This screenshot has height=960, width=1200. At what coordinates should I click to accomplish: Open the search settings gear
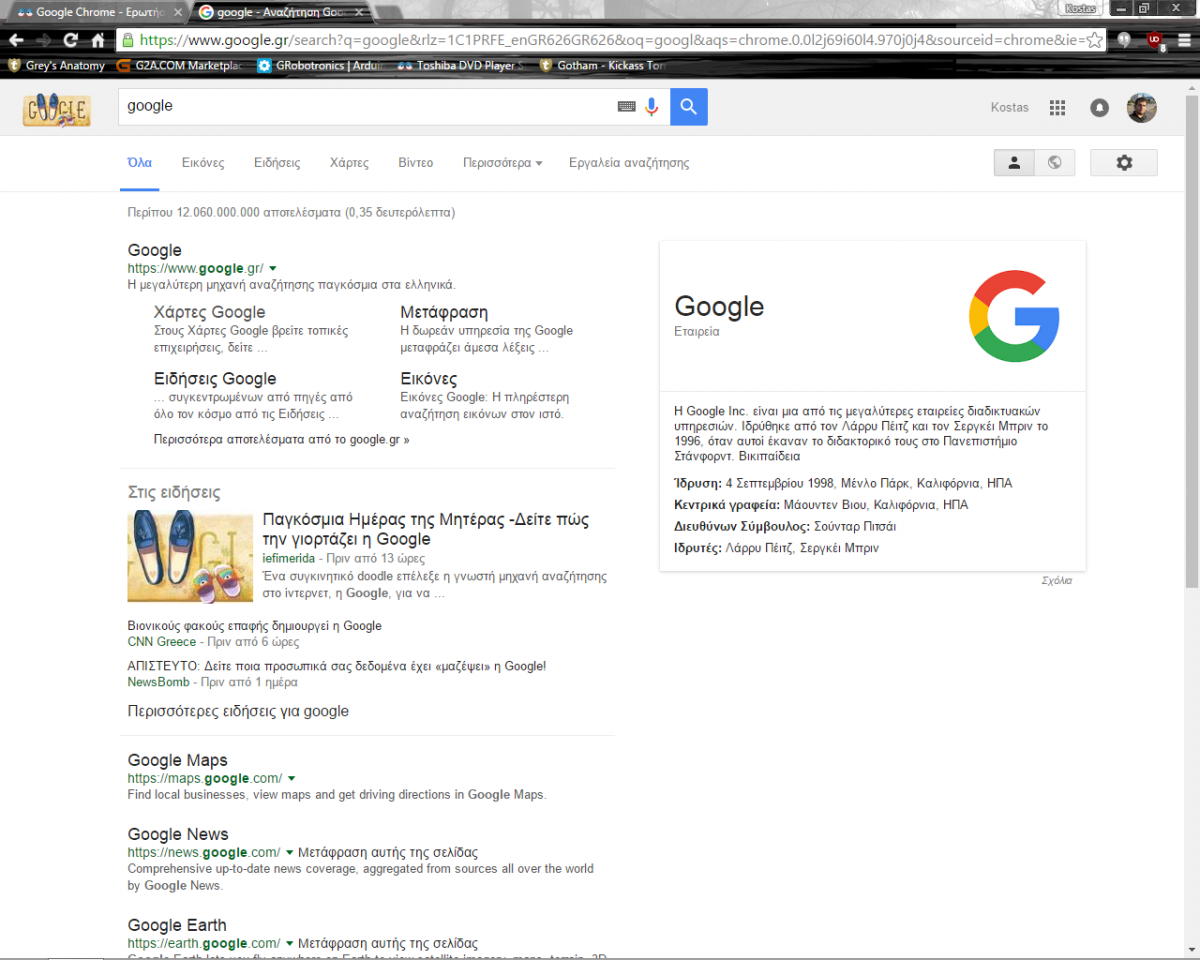[1124, 163]
